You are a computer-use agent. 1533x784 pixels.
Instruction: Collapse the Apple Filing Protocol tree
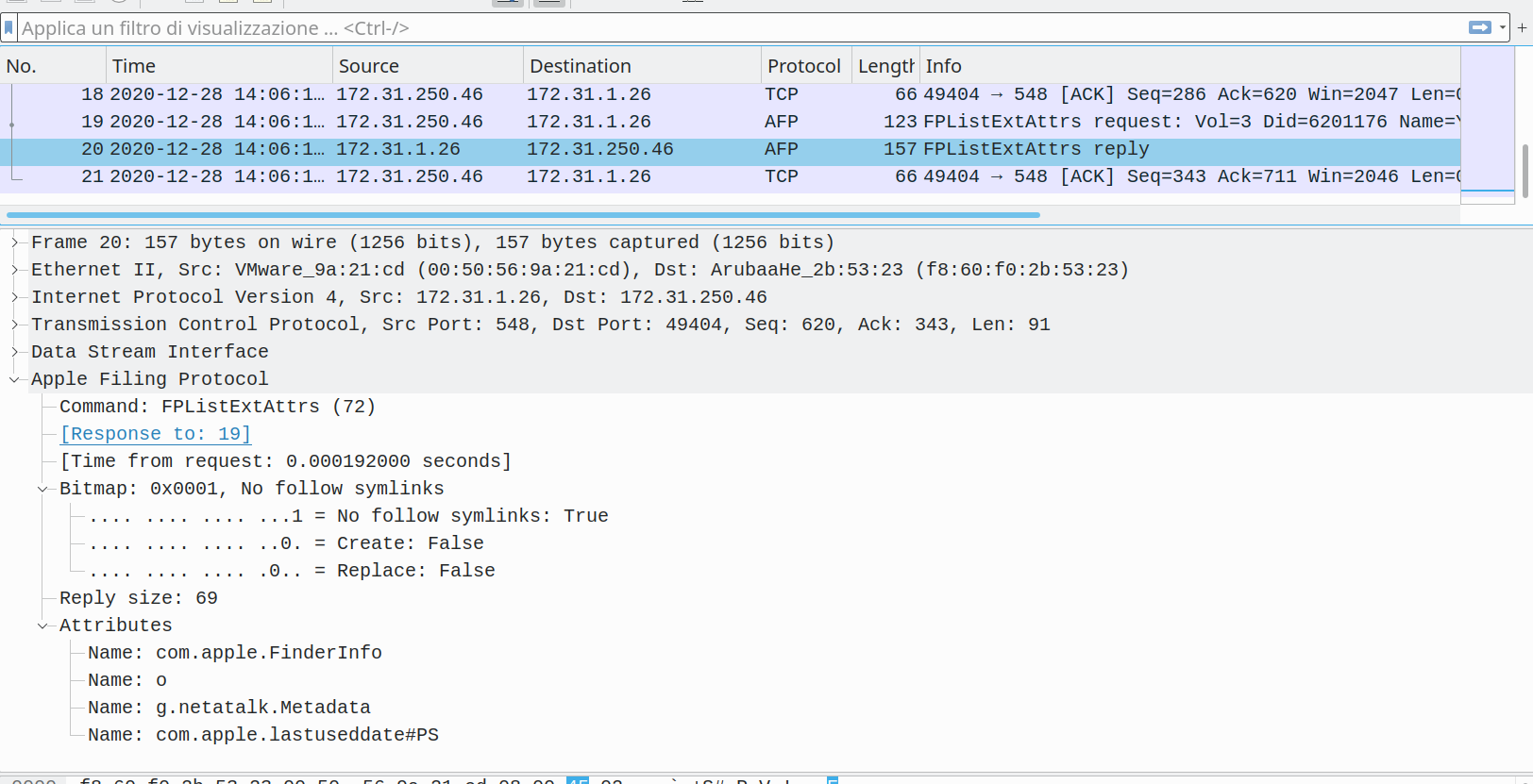click(14, 379)
